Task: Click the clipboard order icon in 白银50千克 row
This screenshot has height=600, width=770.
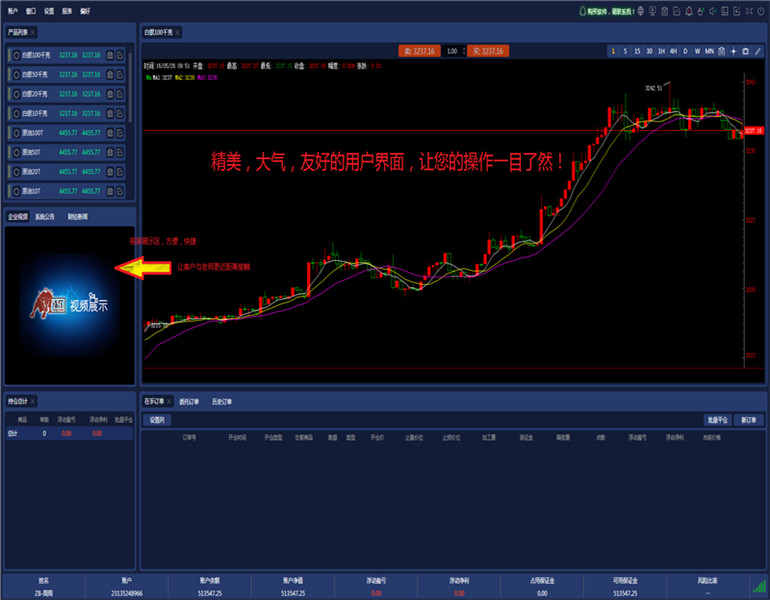Action: 110,75
